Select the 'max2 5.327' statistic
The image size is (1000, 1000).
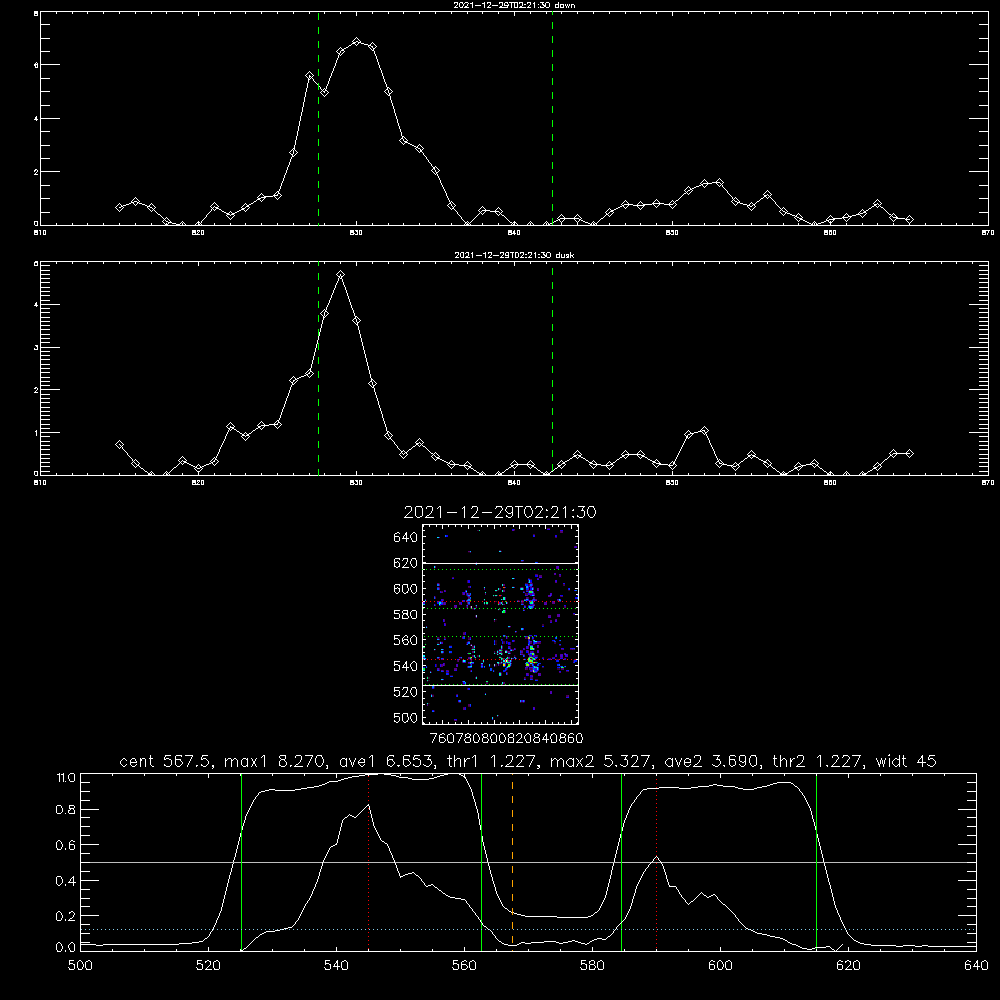coord(601,761)
